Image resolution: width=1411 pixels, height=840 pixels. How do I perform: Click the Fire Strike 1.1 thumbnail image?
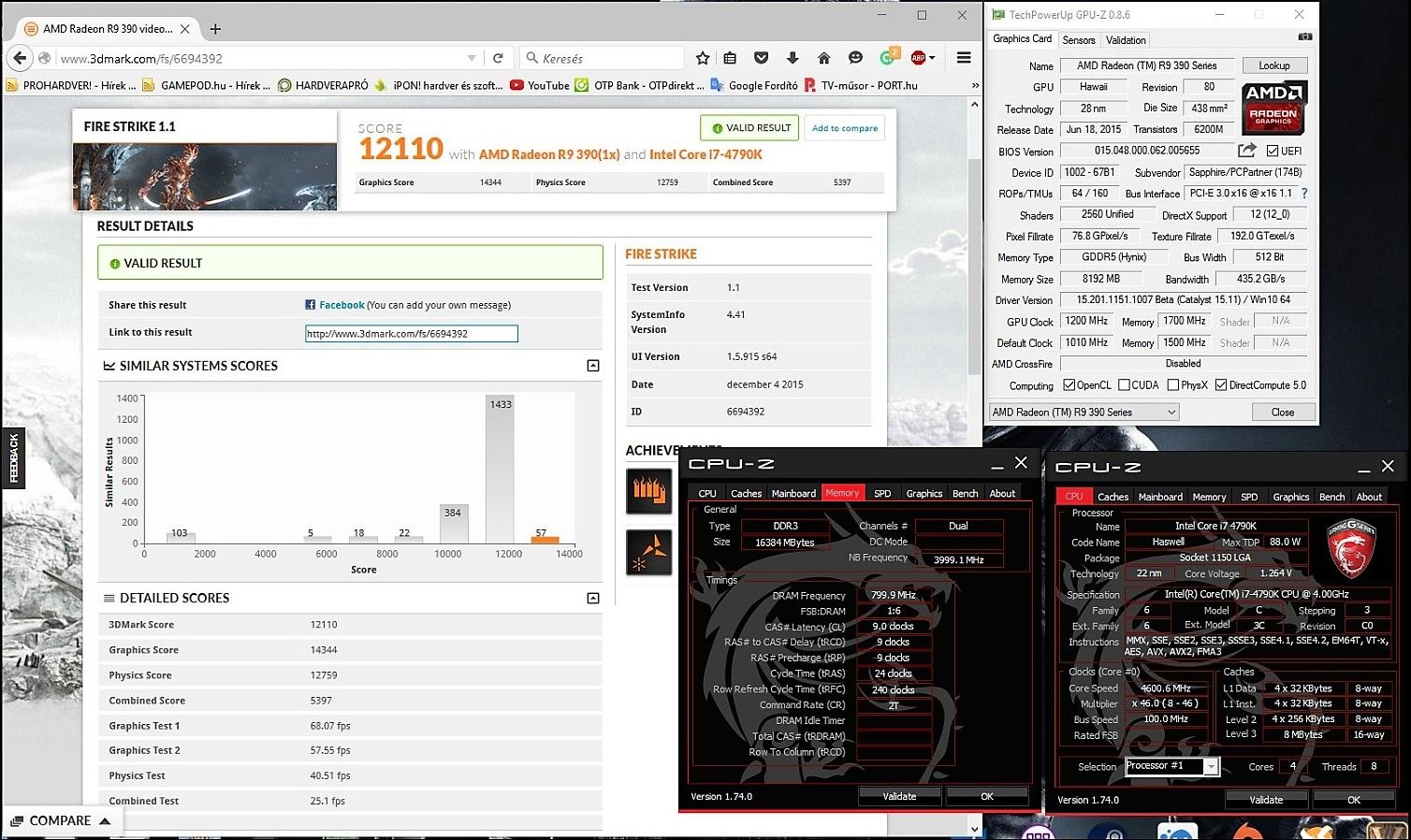pyautogui.click(x=205, y=176)
